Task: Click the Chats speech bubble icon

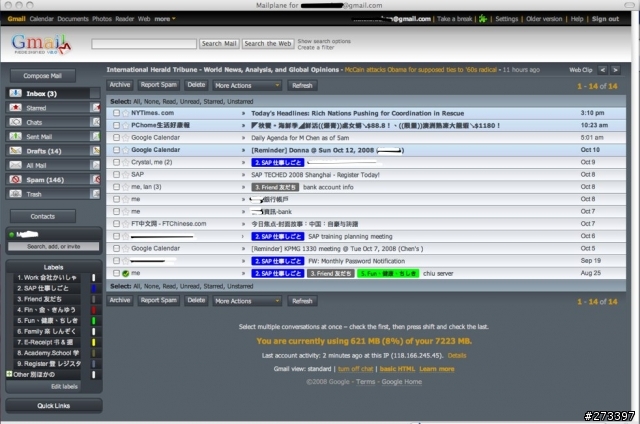Action: [16, 122]
